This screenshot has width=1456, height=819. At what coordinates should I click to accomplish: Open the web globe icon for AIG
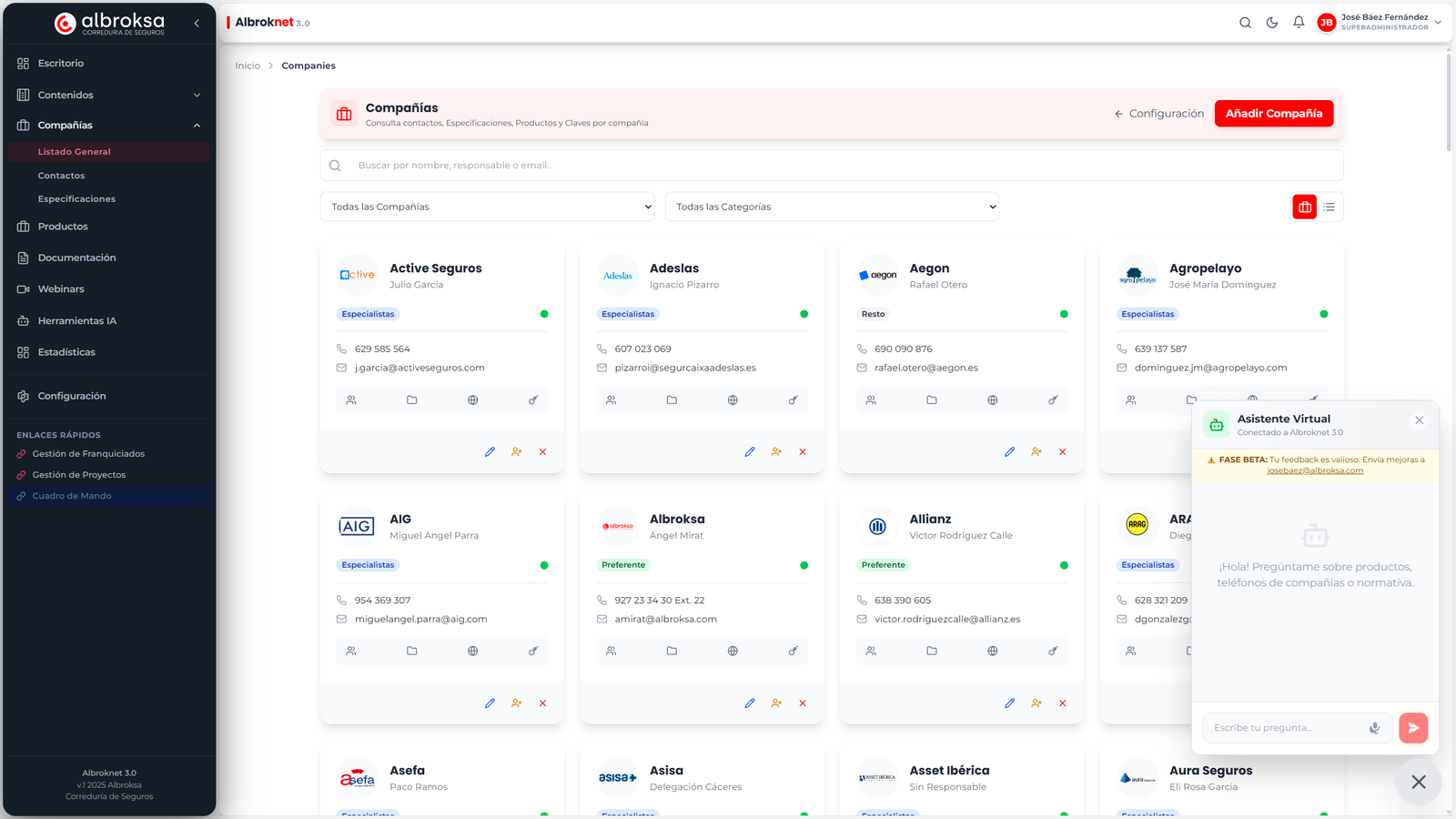[x=472, y=652]
